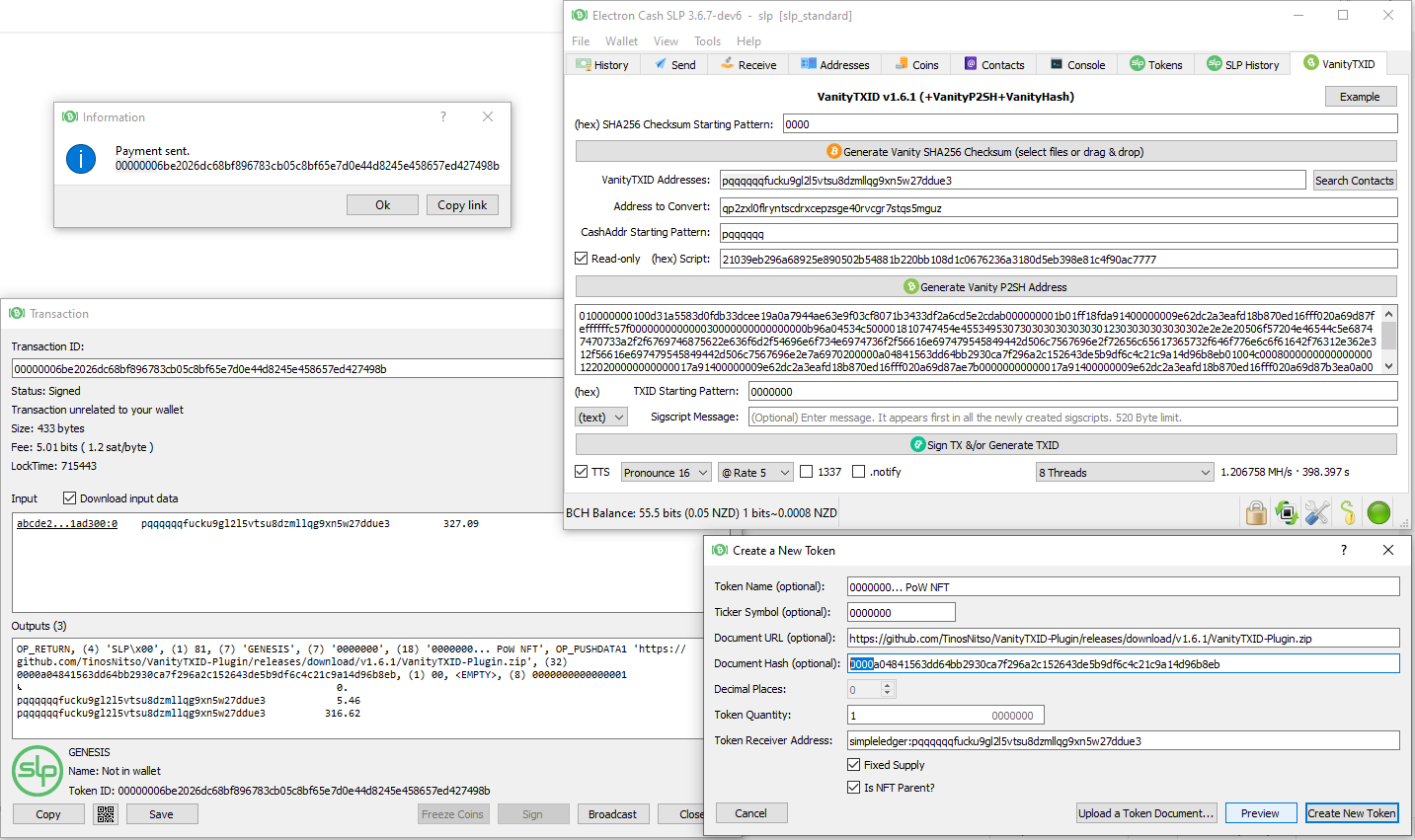Click the help question mark in Create a New Token
Image resolution: width=1415 pixels, height=840 pixels.
point(1343,550)
